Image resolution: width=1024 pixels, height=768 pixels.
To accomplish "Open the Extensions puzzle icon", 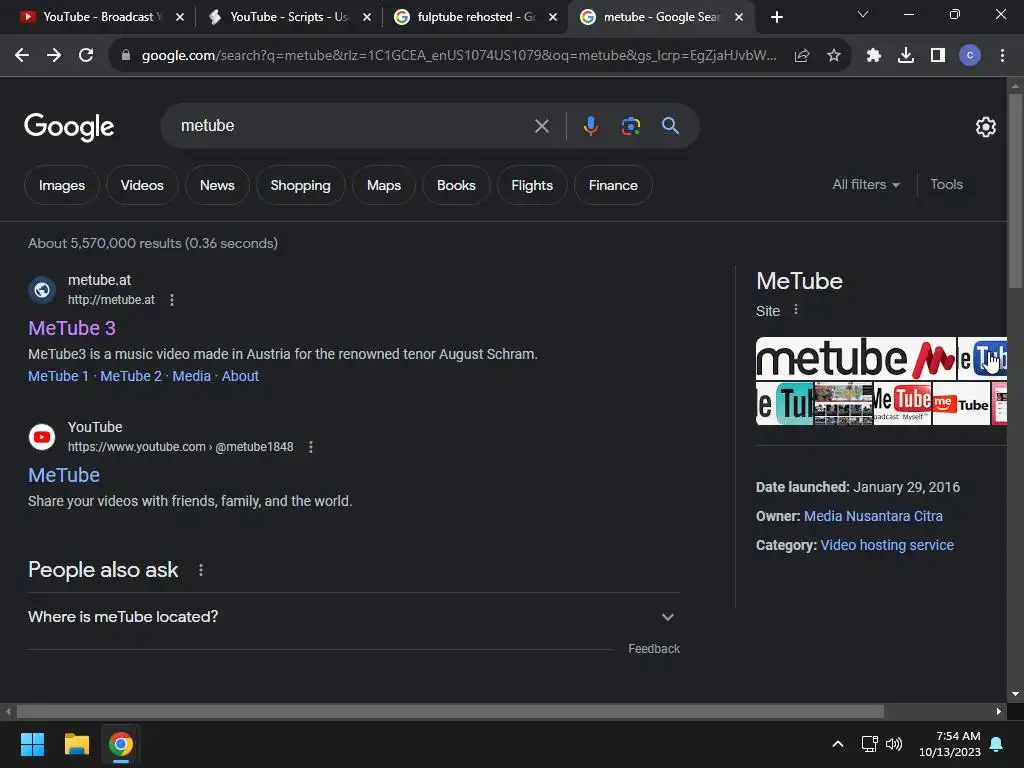I will point(874,56).
